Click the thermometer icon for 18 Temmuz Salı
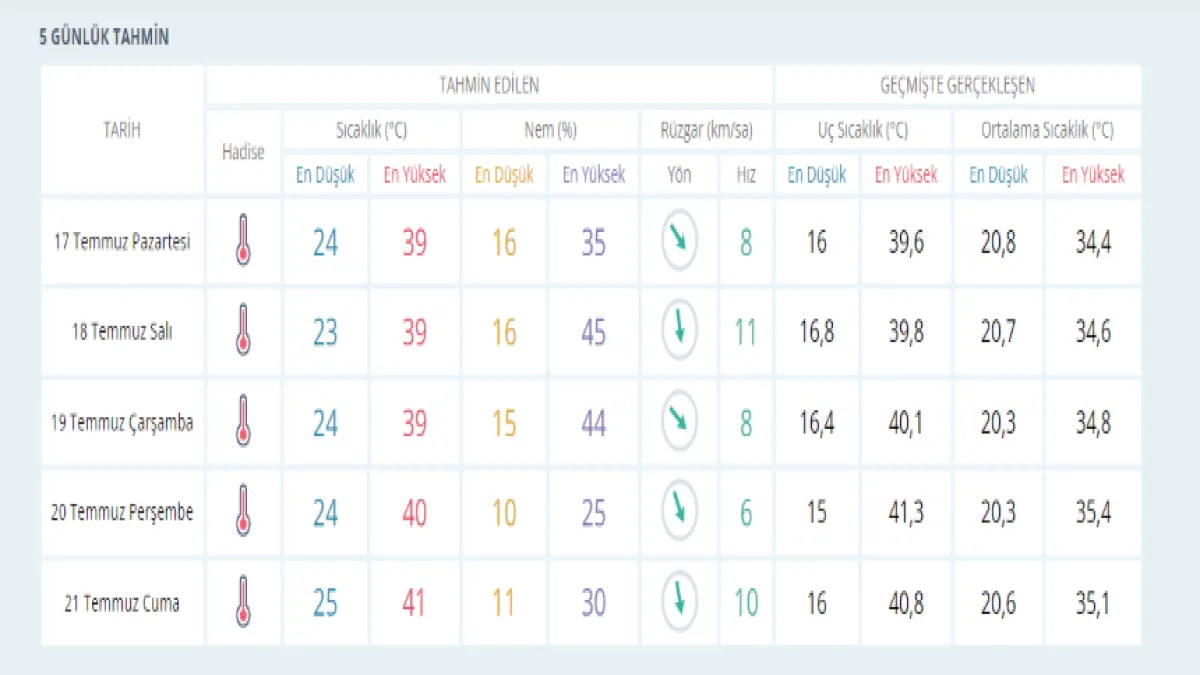 [x=242, y=331]
